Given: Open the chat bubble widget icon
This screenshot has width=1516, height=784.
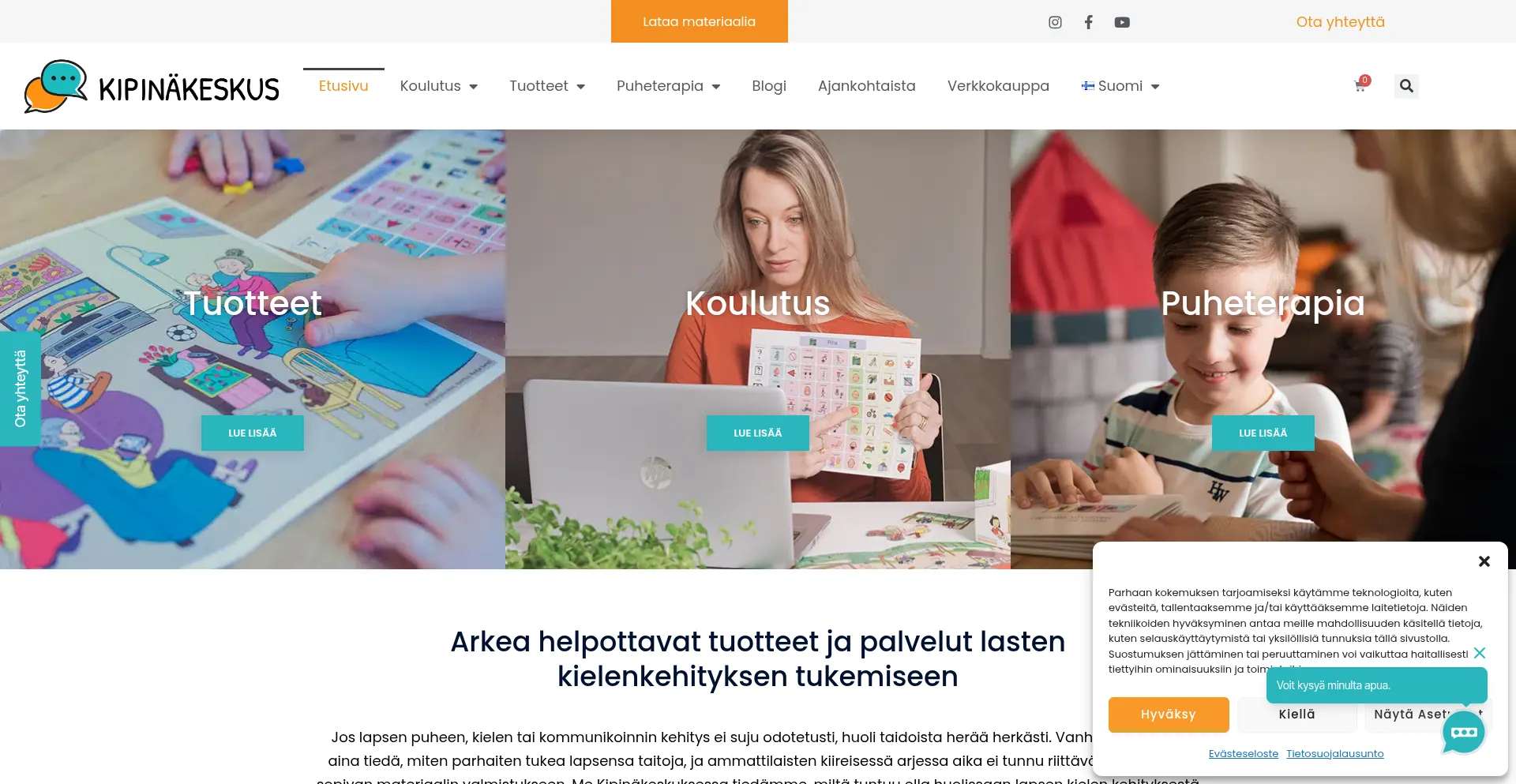Looking at the screenshot, I should 1463,732.
